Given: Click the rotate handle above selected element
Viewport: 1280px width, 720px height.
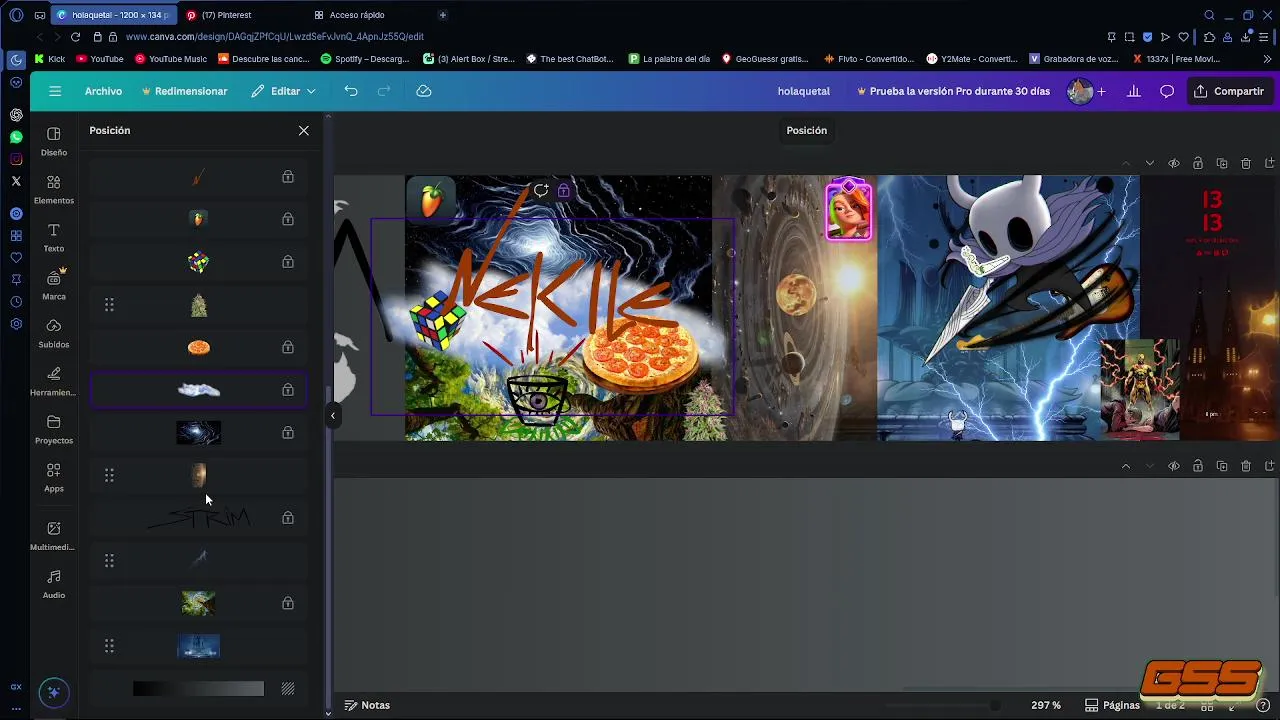Looking at the screenshot, I should click(541, 190).
